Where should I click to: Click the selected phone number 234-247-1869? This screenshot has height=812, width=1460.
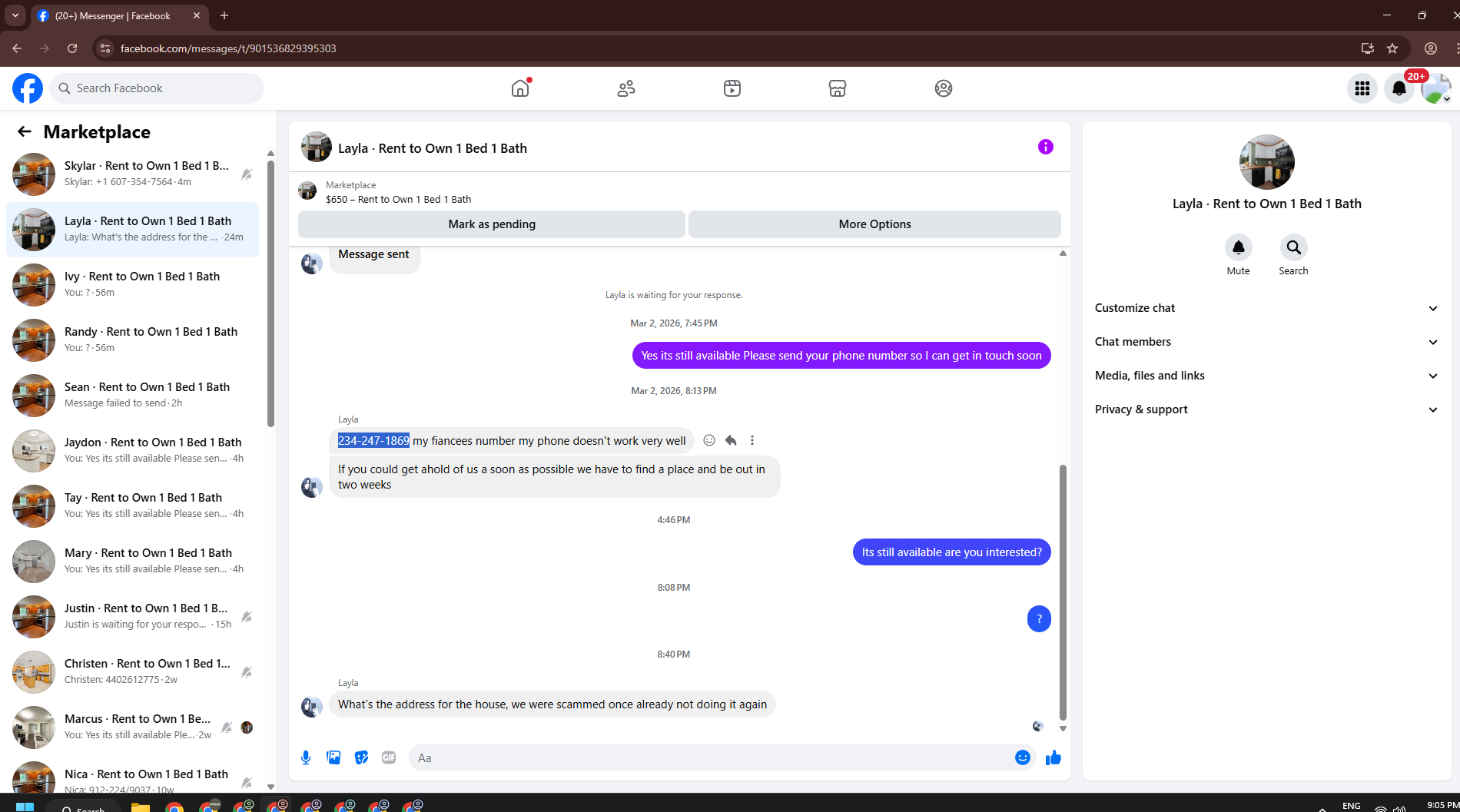373,440
